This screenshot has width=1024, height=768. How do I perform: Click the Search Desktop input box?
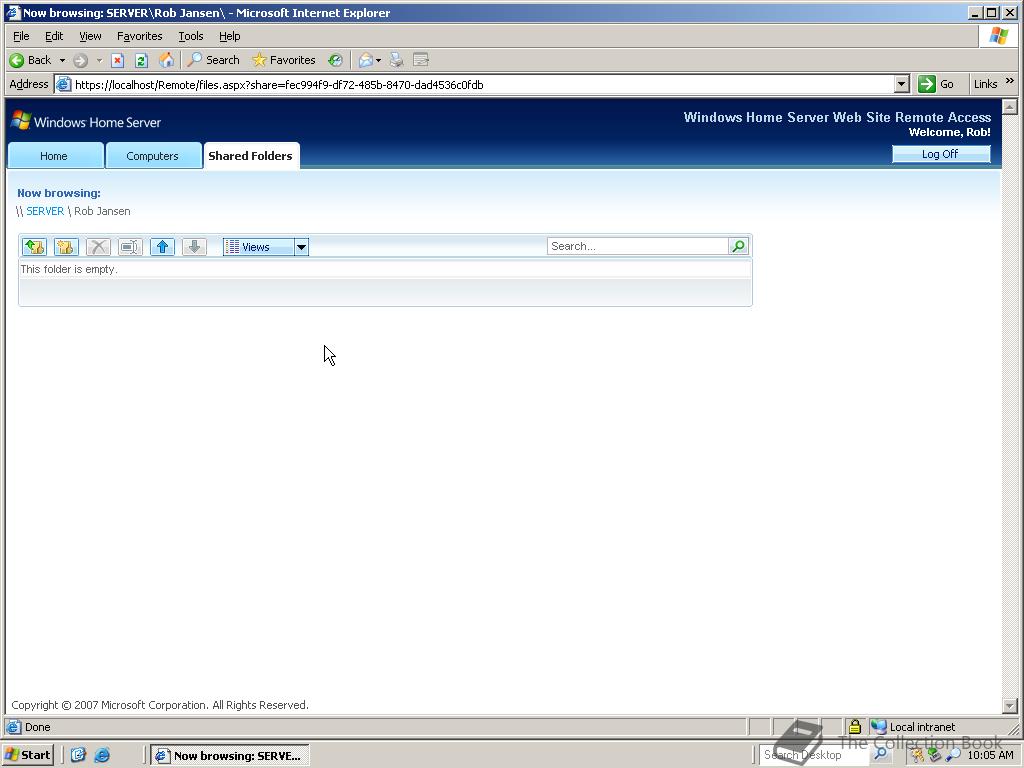[815, 754]
